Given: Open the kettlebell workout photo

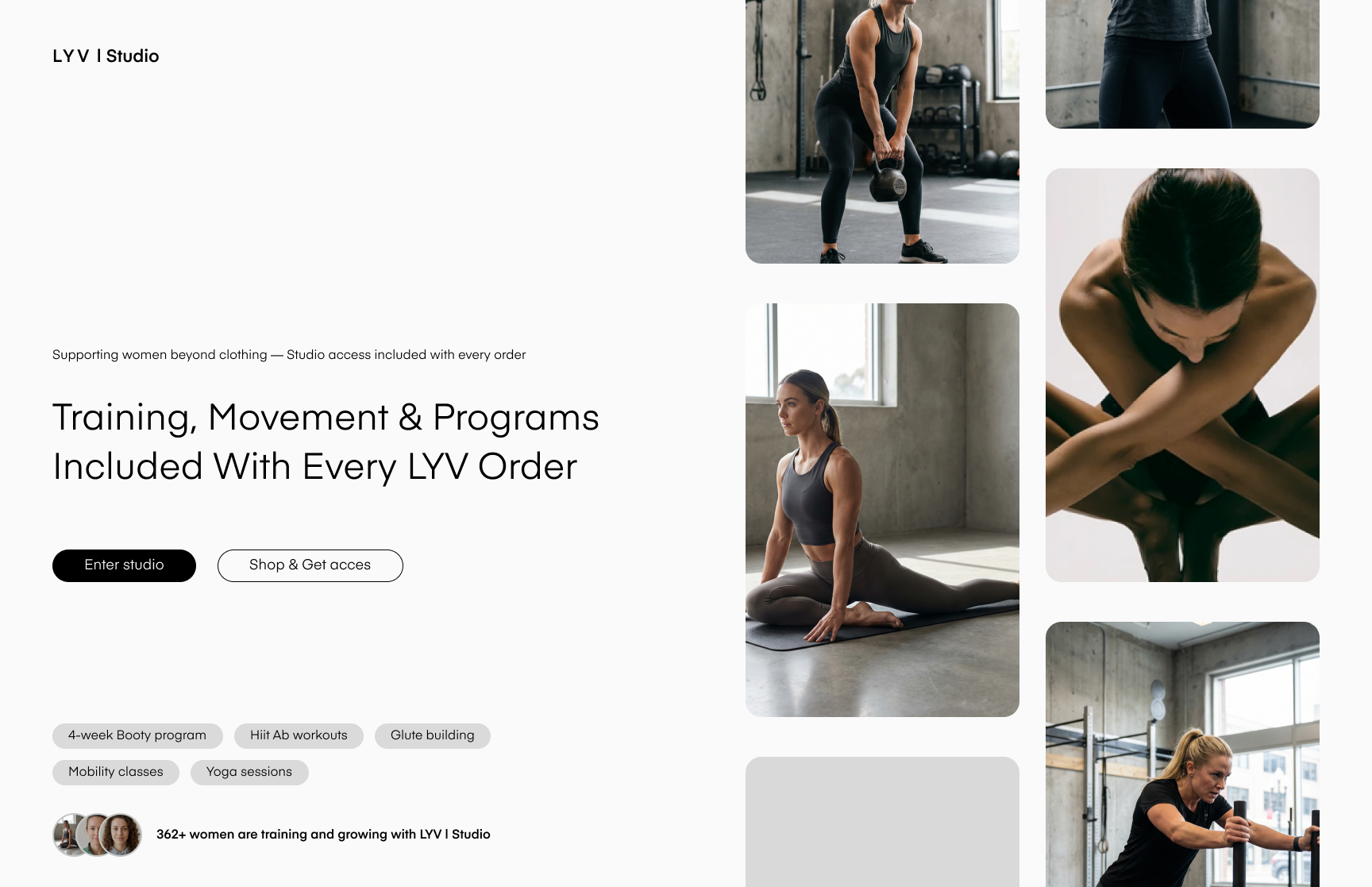Looking at the screenshot, I should point(882,132).
